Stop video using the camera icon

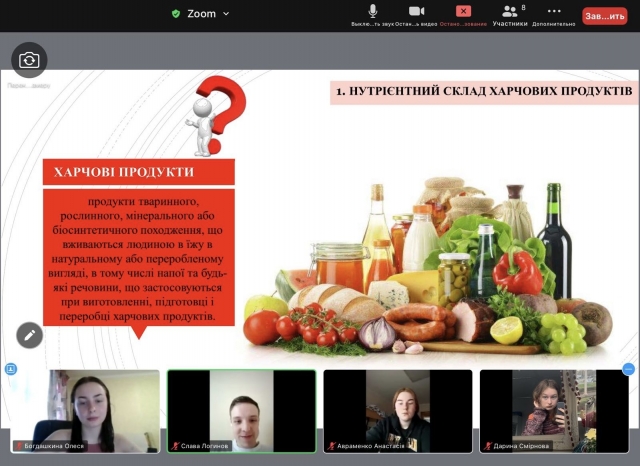point(417,12)
